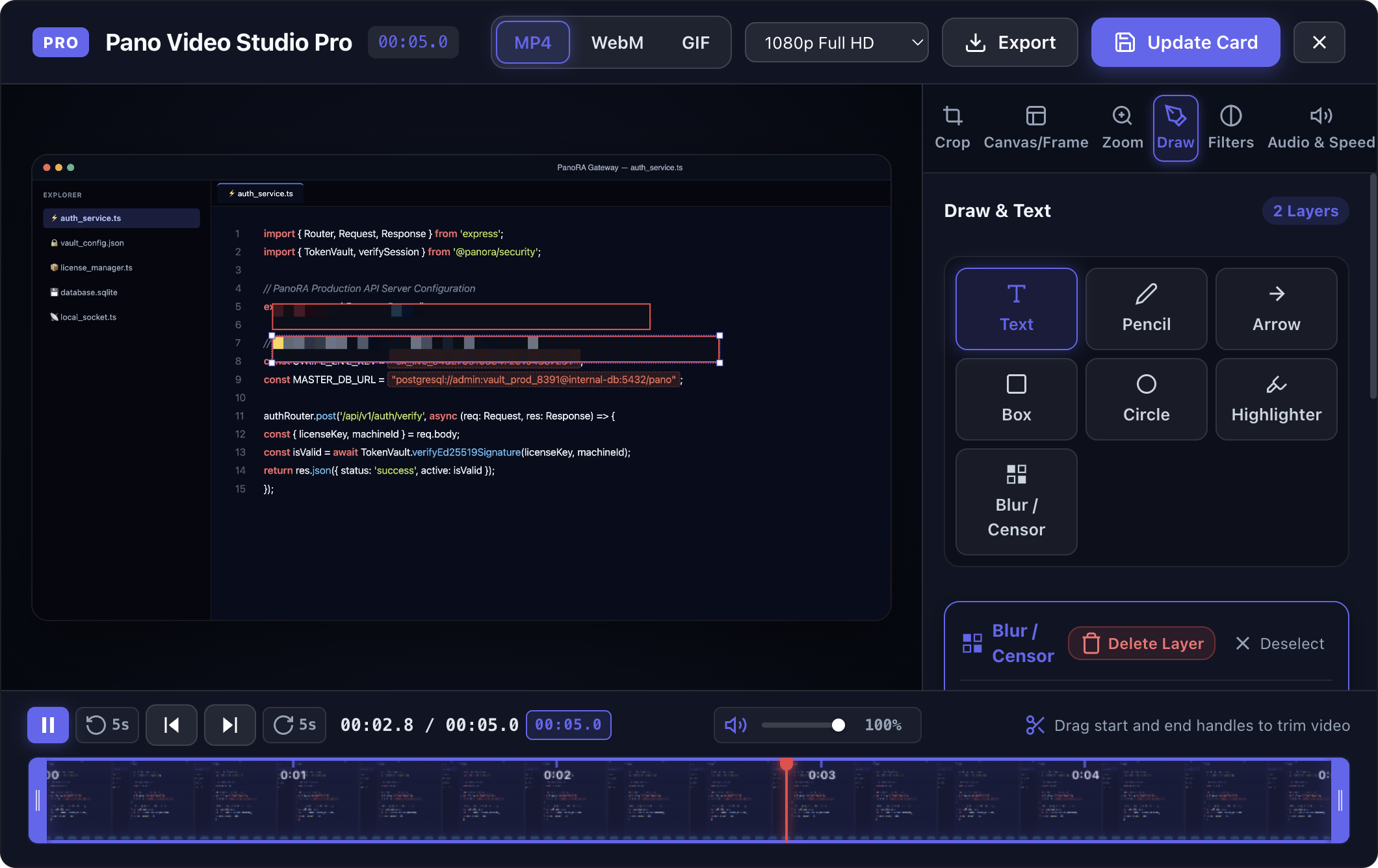Select the Highlighter tool
This screenshot has width=1378, height=868.
pos(1277,399)
